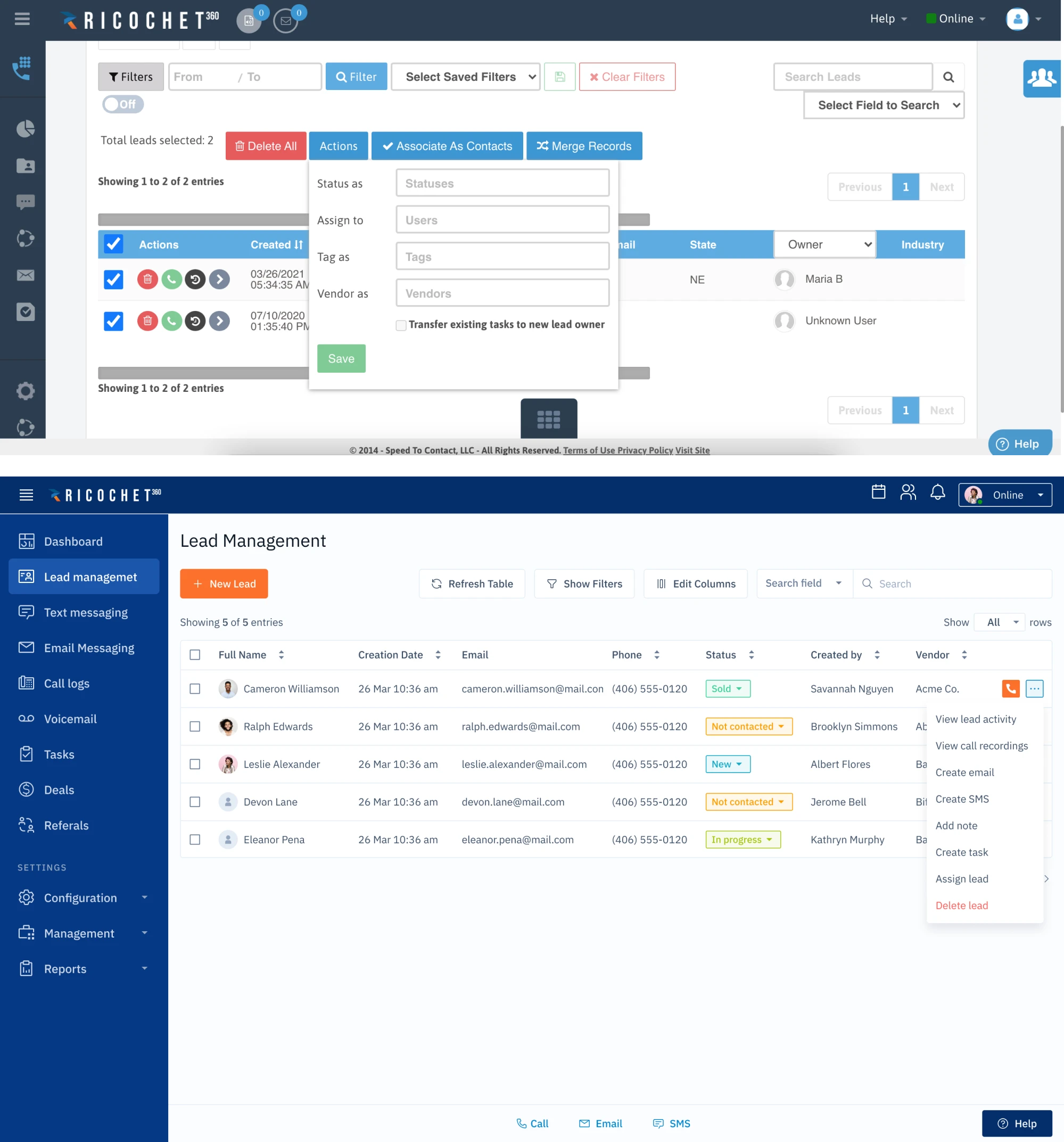The width and height of the screenshot is (1064, 1142).
Task: Expand the Owner dropdown in the table header
Action: coord(824,244)
